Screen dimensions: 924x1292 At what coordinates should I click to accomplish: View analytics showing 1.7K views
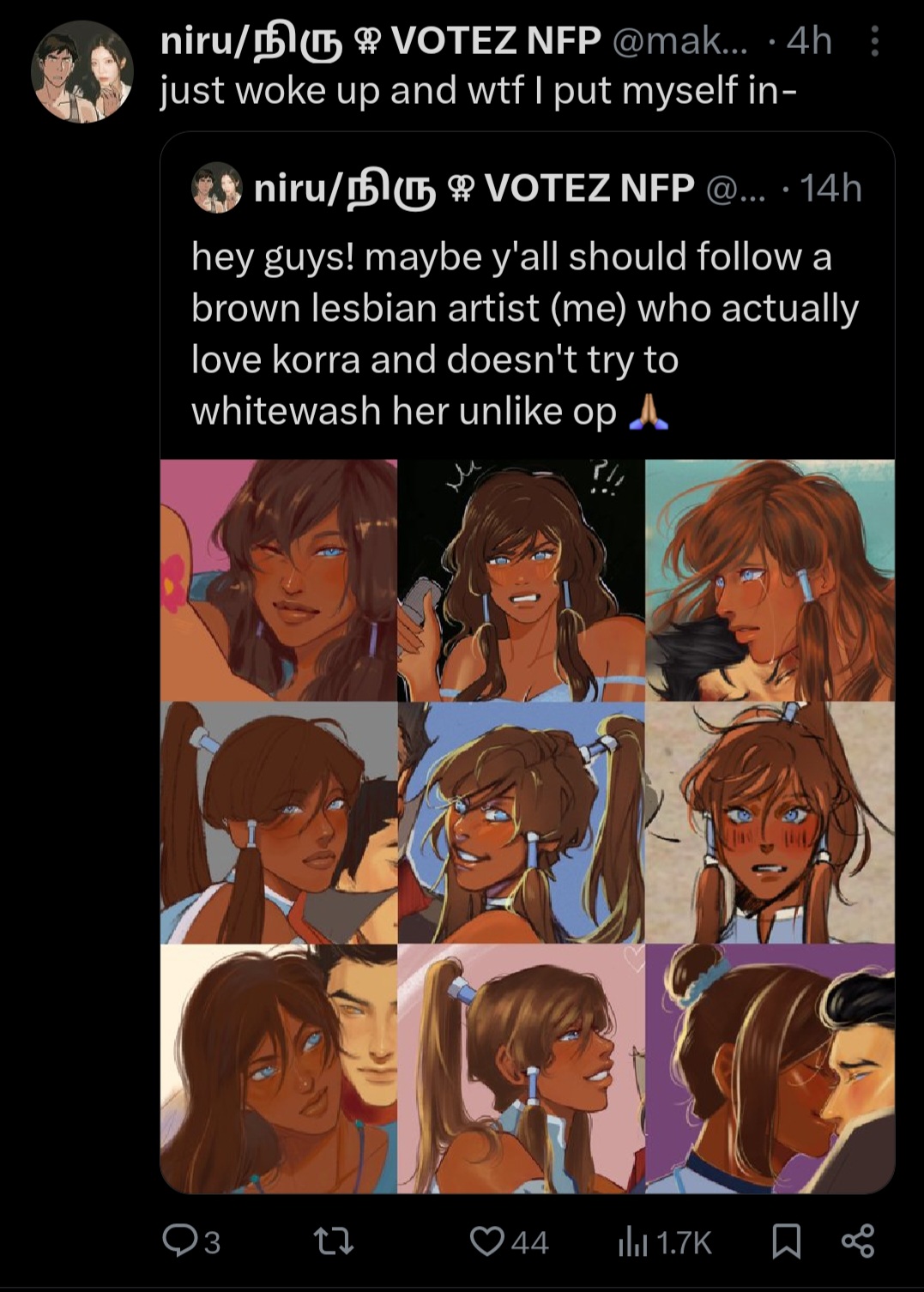tap(665, 1241)
